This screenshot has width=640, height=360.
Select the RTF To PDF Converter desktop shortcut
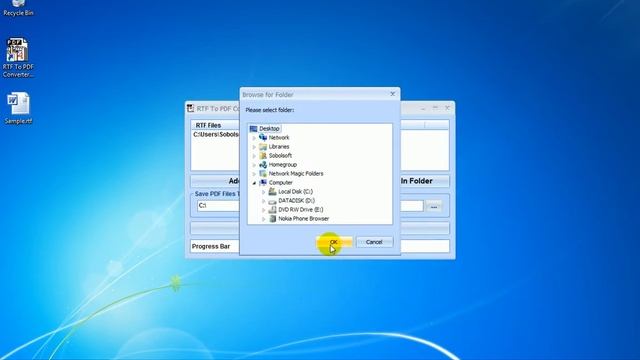(x=18, y=58)
